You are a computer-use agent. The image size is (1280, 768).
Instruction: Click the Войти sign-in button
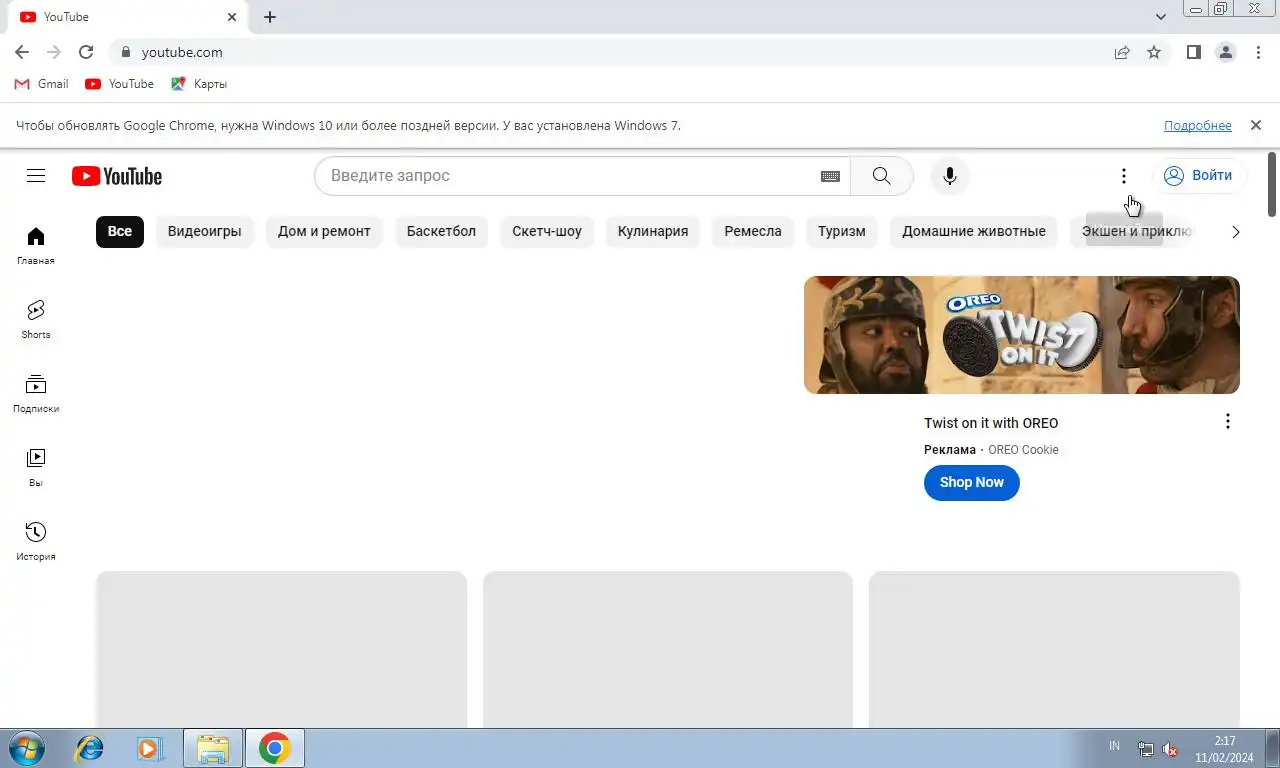point(1200,176)
